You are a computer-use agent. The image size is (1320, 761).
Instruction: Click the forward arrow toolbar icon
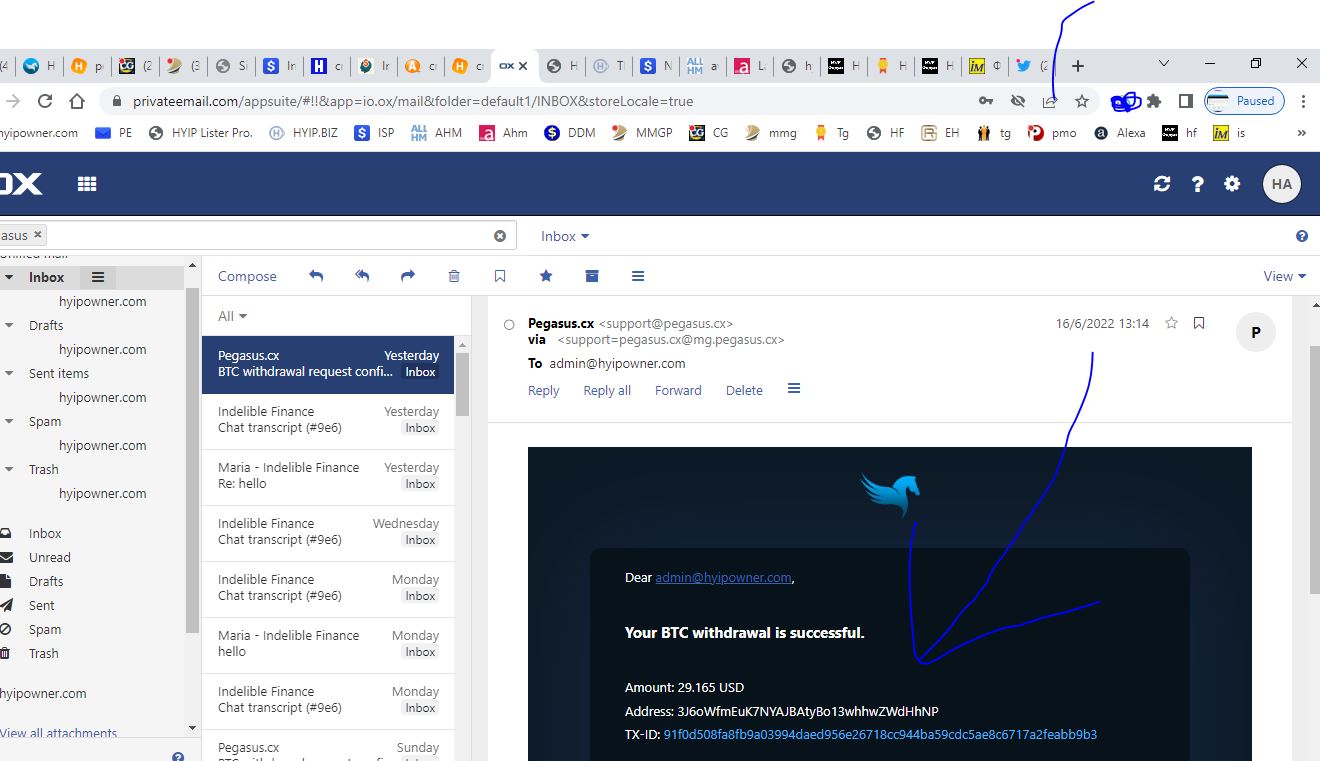[408, 276]
